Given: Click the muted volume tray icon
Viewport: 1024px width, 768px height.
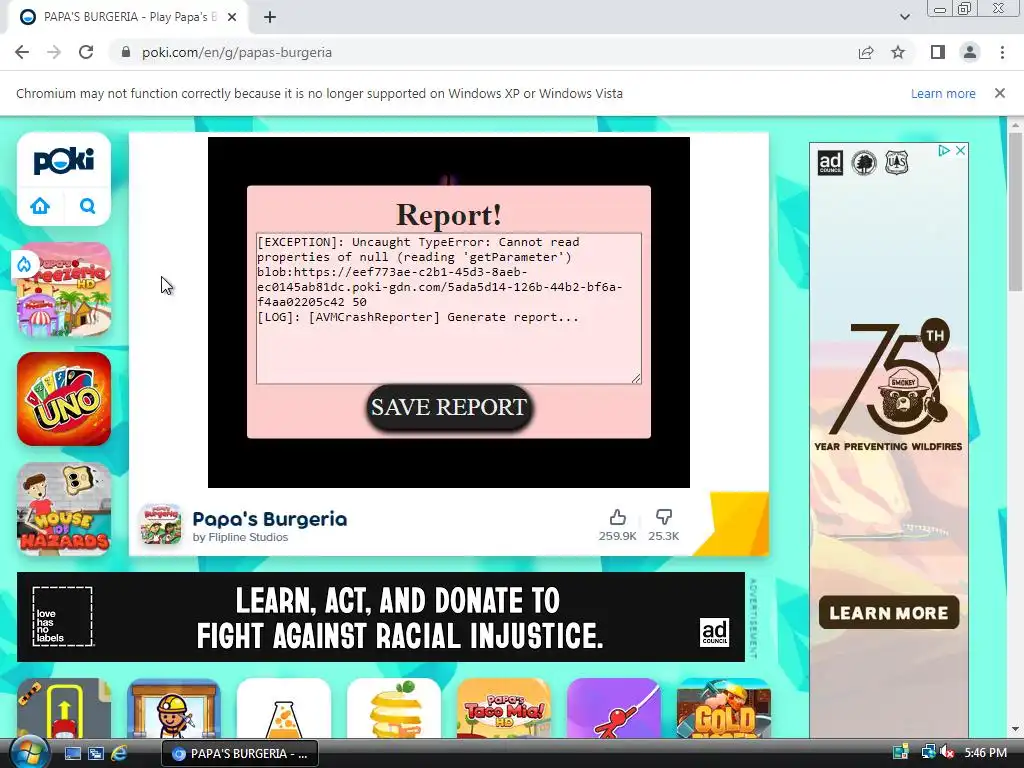Looking at the screenshot, I should click(946, 753).
